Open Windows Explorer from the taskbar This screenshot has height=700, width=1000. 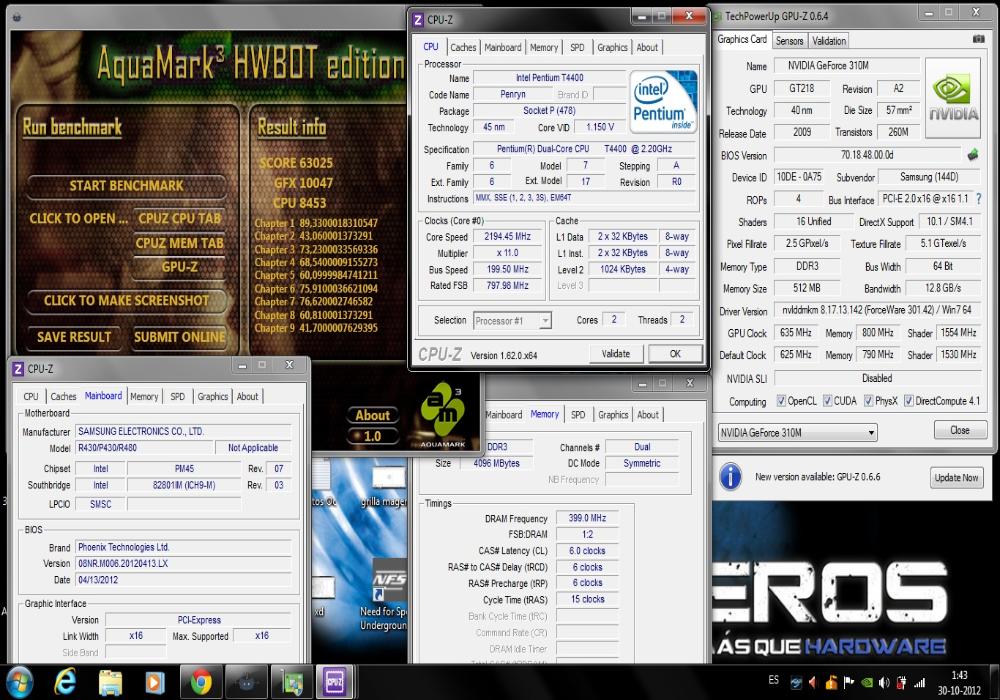click(110, 683)
